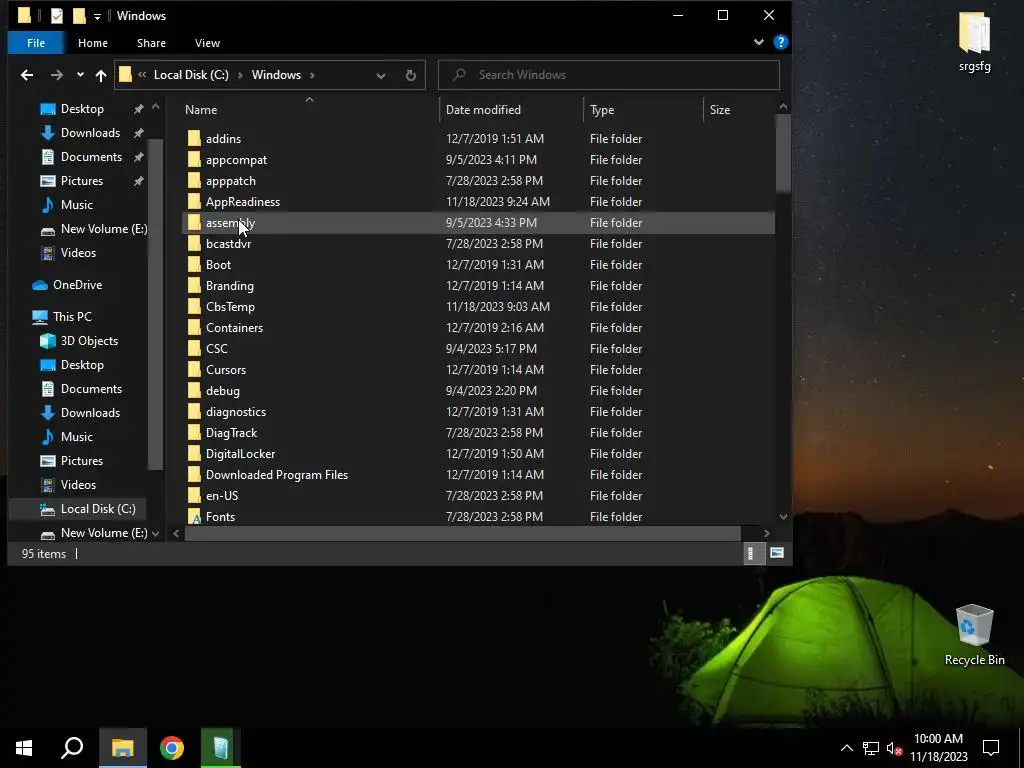Click the network tray icon
The image size is (1024, 768).
(x=871, y=748)
